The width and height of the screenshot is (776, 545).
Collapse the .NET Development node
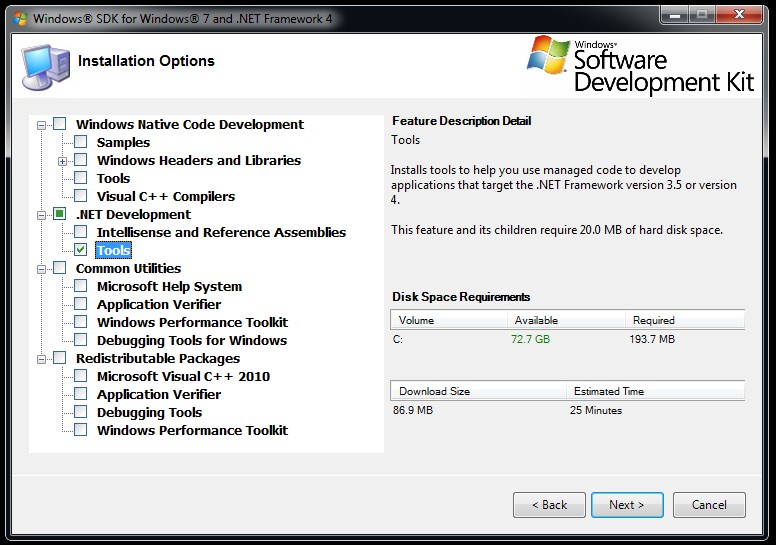[42, 215]
